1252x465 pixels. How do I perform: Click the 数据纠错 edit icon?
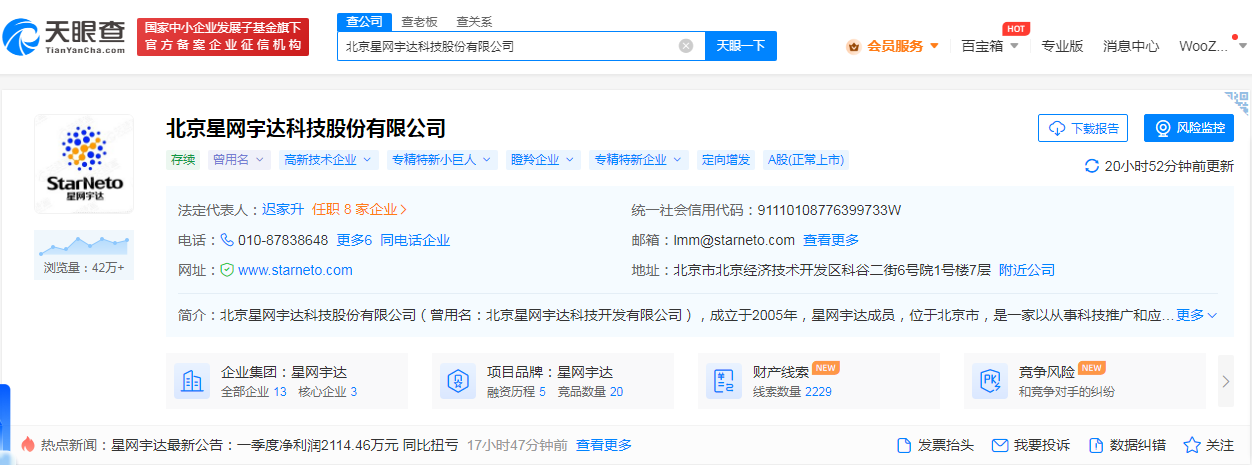[1096, 445]
